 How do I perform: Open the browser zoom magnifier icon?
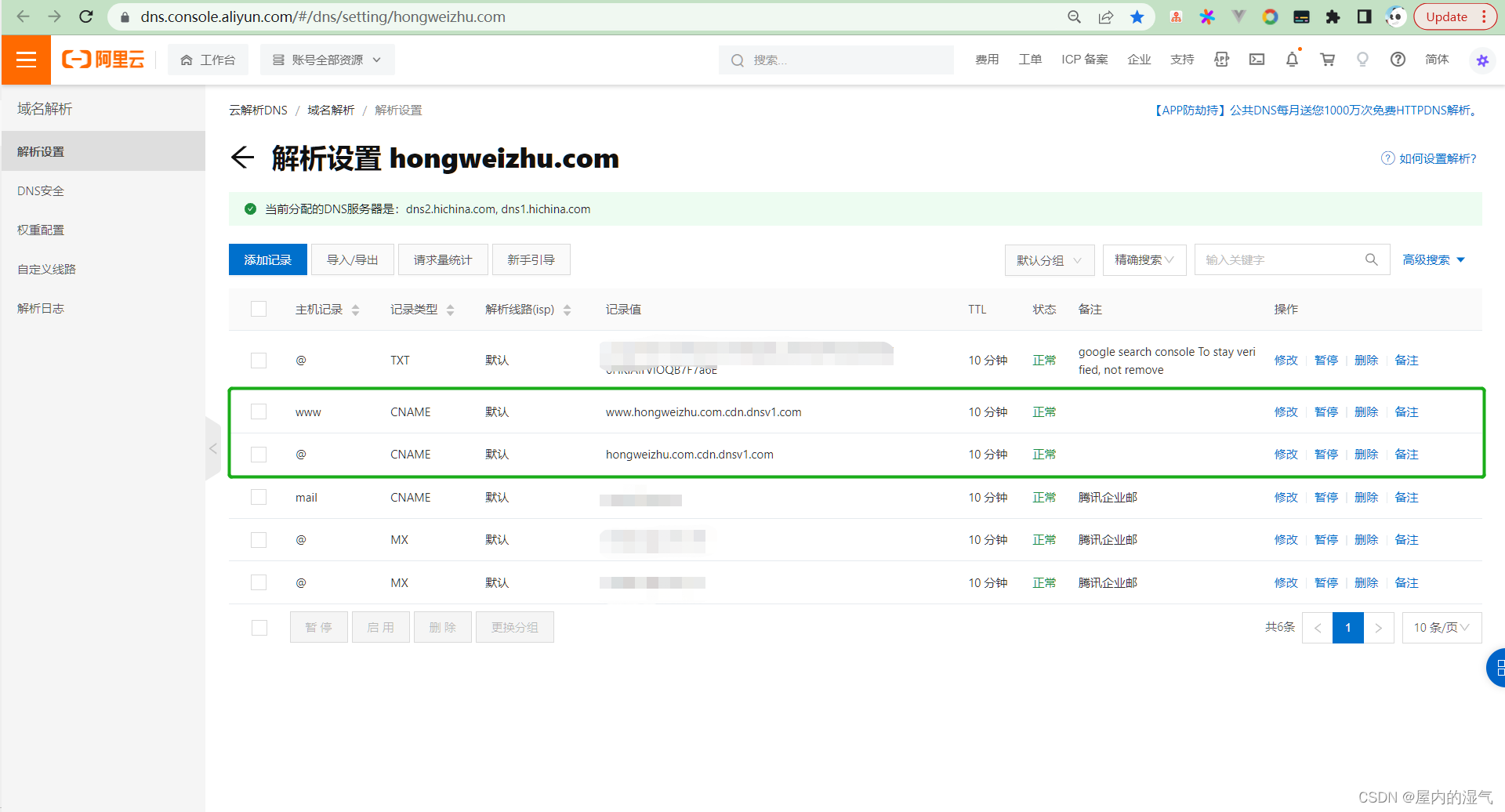[1074, 16]
